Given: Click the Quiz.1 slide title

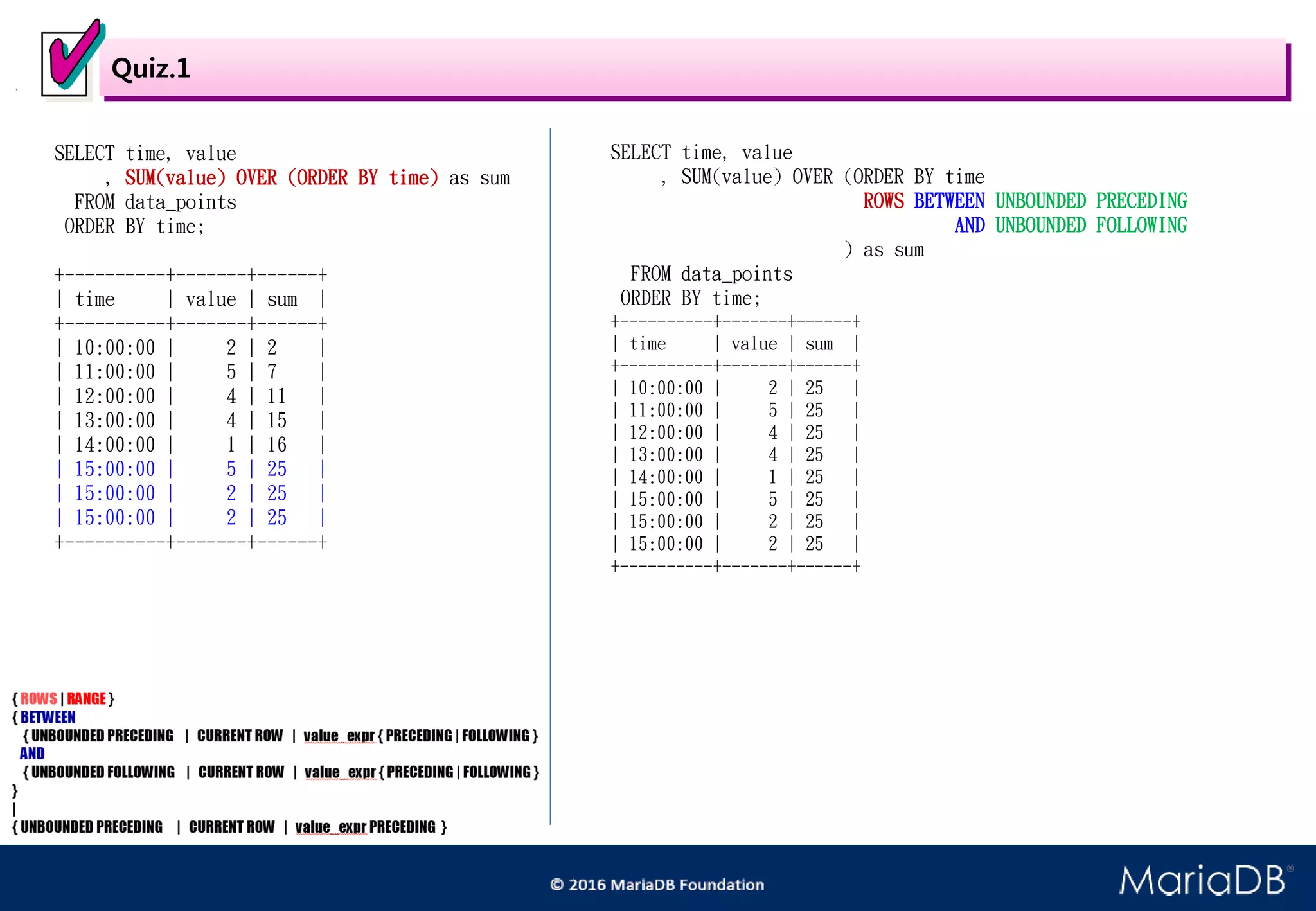Looking at the screenshot, I should pos(151,68).
